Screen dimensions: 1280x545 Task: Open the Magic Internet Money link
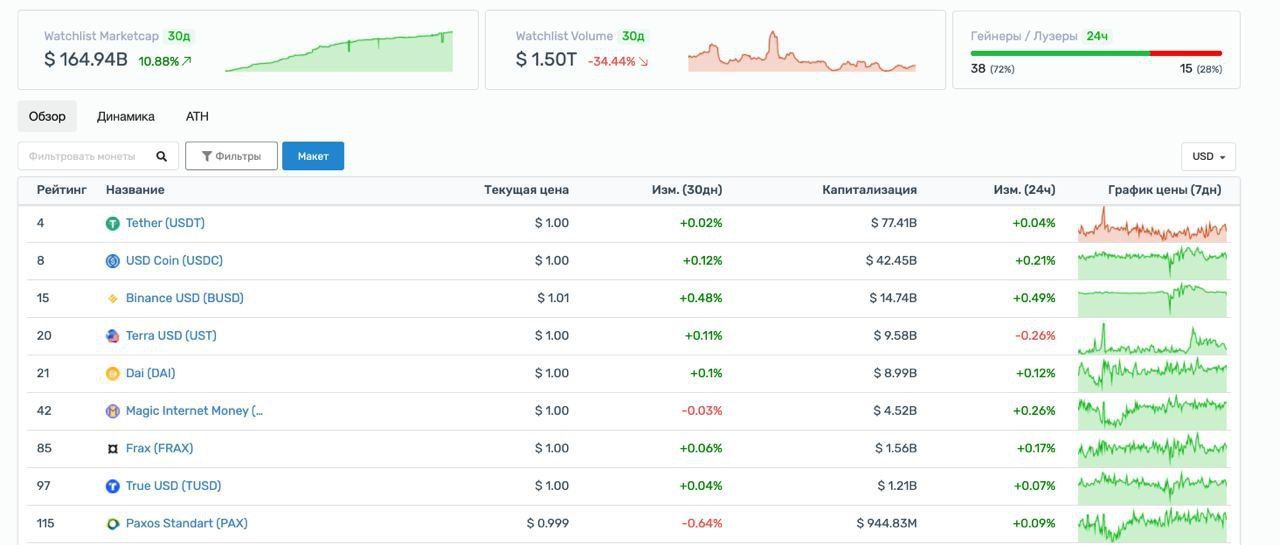tap(194, 410)
